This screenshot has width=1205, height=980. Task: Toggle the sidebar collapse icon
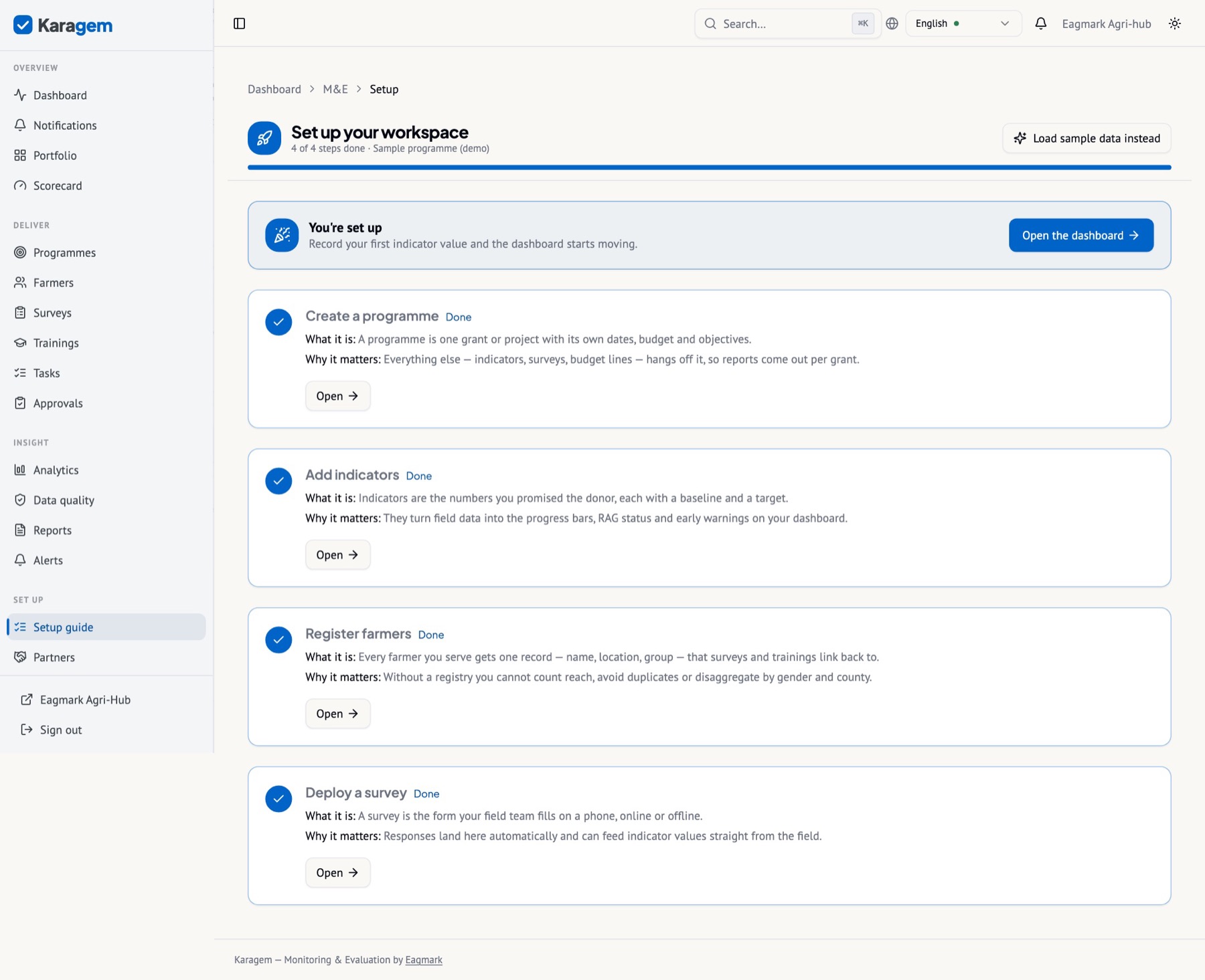coord(239,23)
